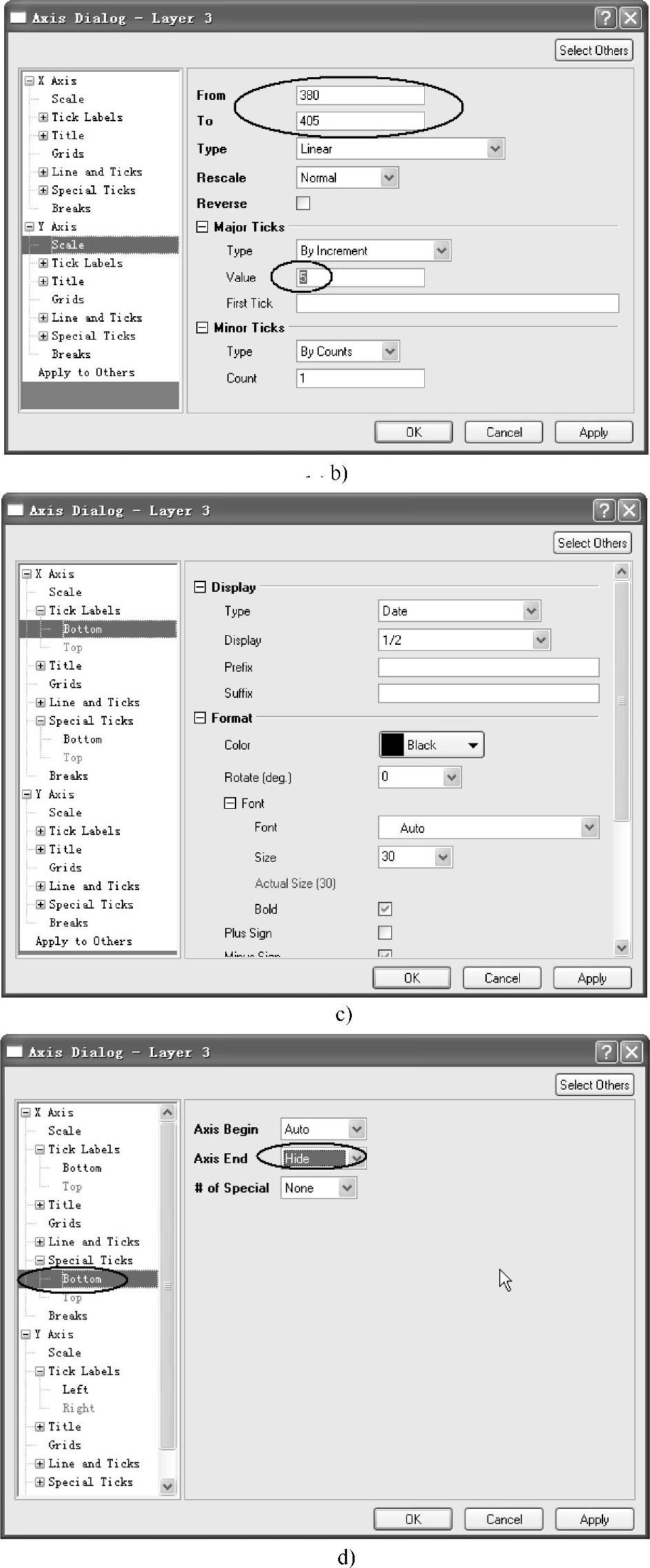This screenshot has height=1568, width=650.
Task: Click Cancel in the top Axis Dialog
Action: click(x=503, y=432)
